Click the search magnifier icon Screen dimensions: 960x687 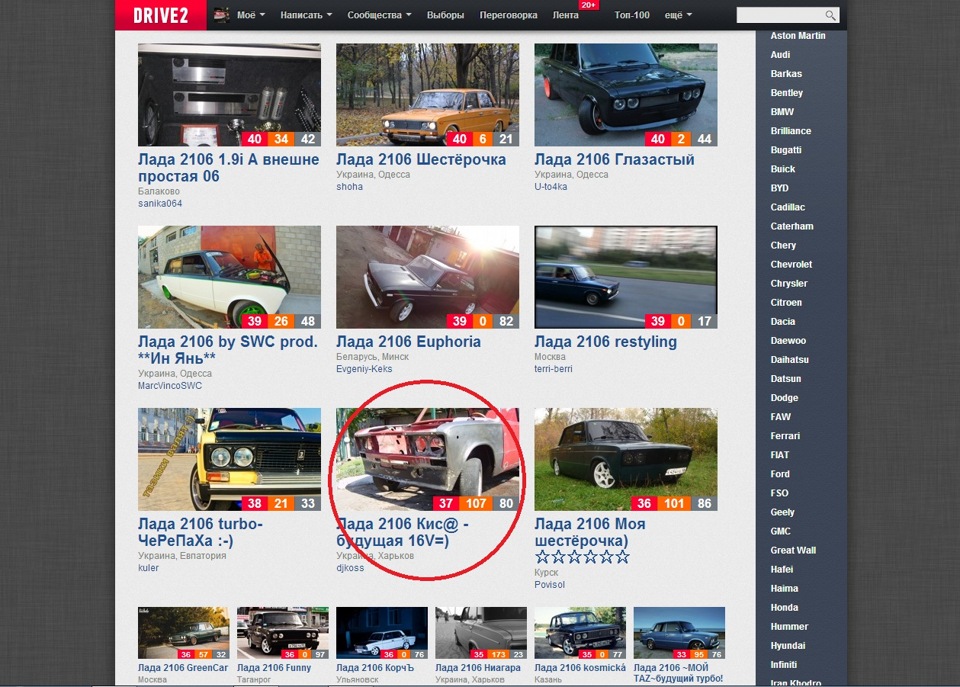pyautogui.click(x=830, y=15)
